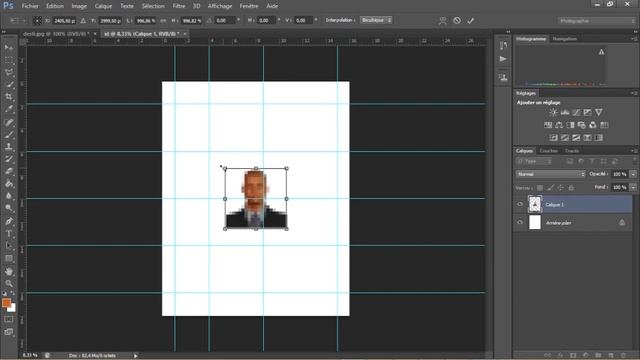Screen dimensions: 640x360
Task: Change screen mode from toolbox bottom
Action: pyautogui.click(x=9, y=332)
